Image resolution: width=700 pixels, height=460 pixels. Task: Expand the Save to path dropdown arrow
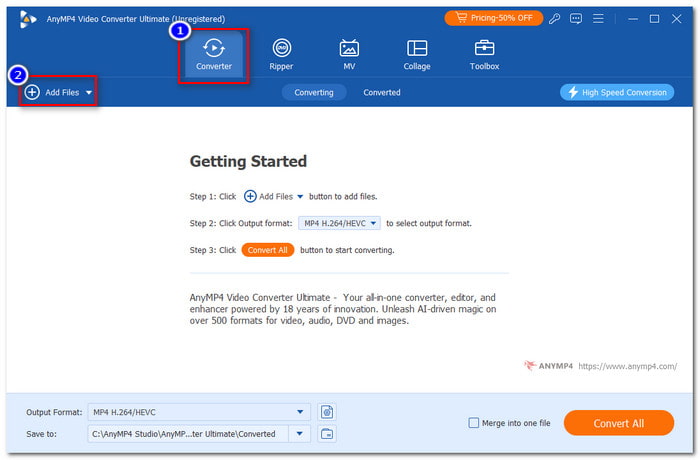pyautogui.click(x=300, y=434)
